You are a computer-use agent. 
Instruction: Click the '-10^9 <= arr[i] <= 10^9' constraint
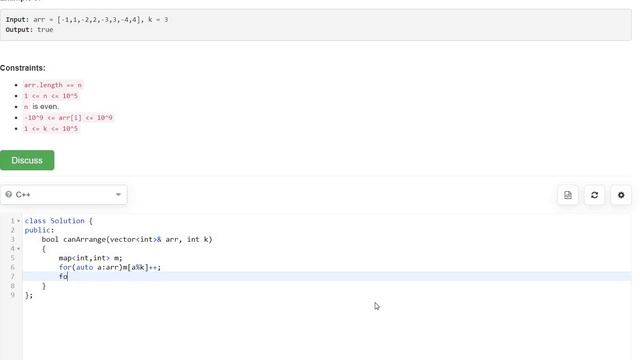(68, 118)
